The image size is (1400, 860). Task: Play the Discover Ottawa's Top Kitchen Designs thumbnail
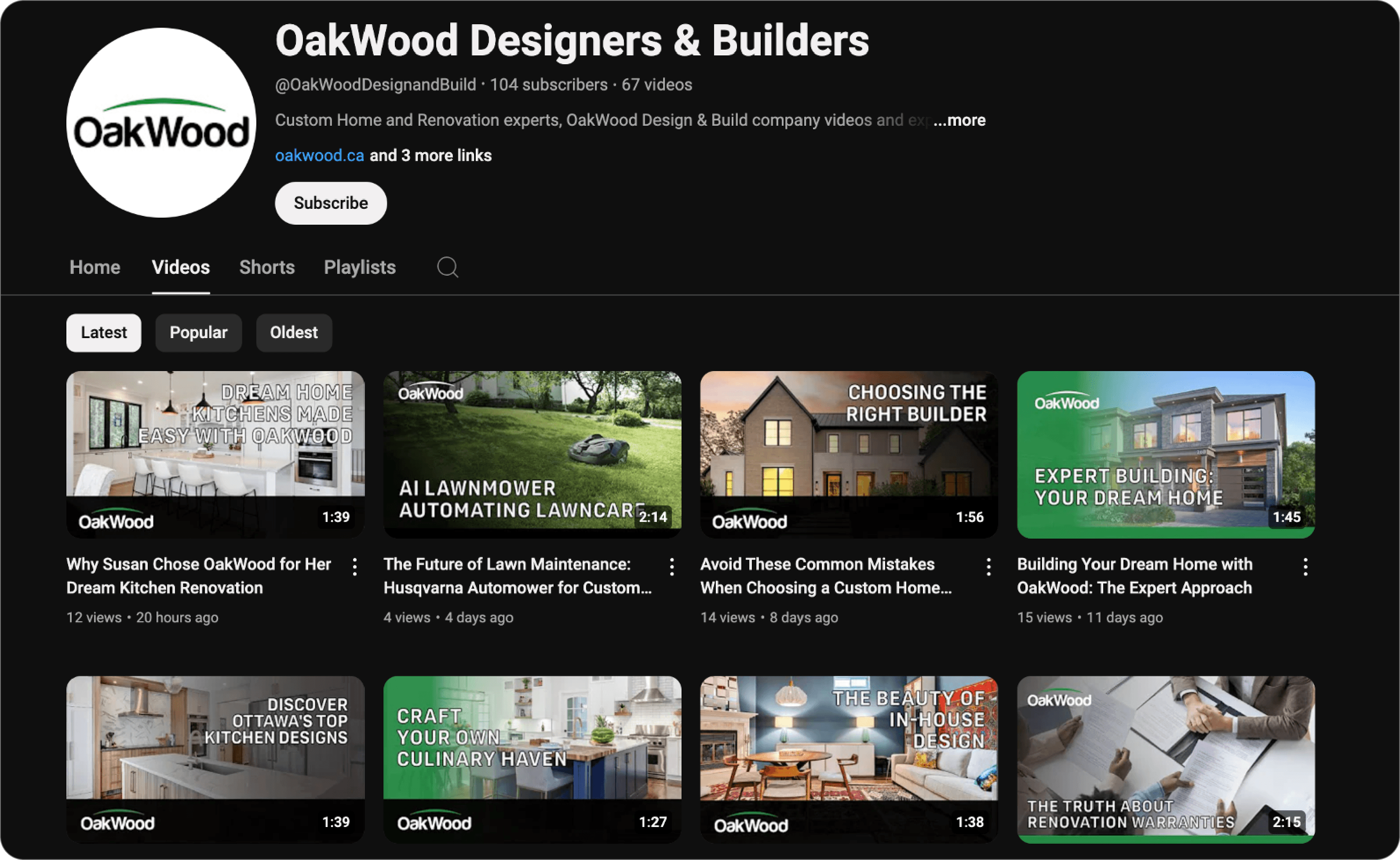click(215, 759)
